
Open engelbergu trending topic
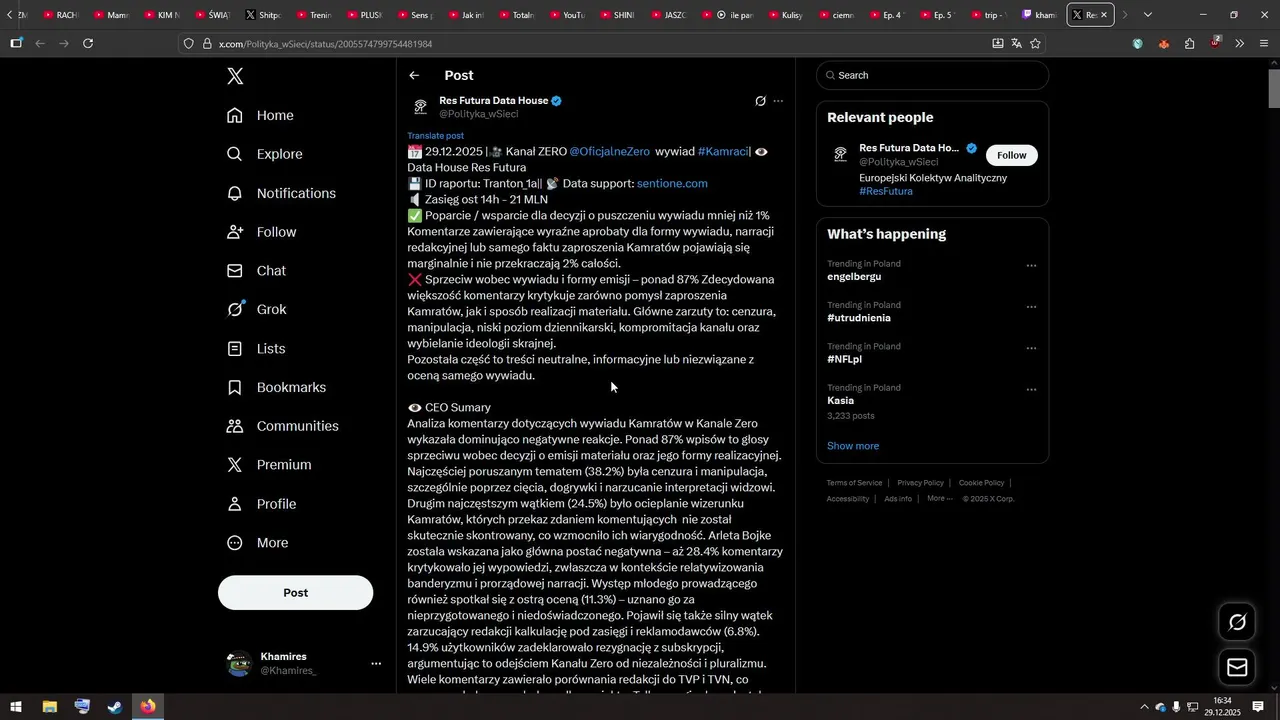(854, 277)
